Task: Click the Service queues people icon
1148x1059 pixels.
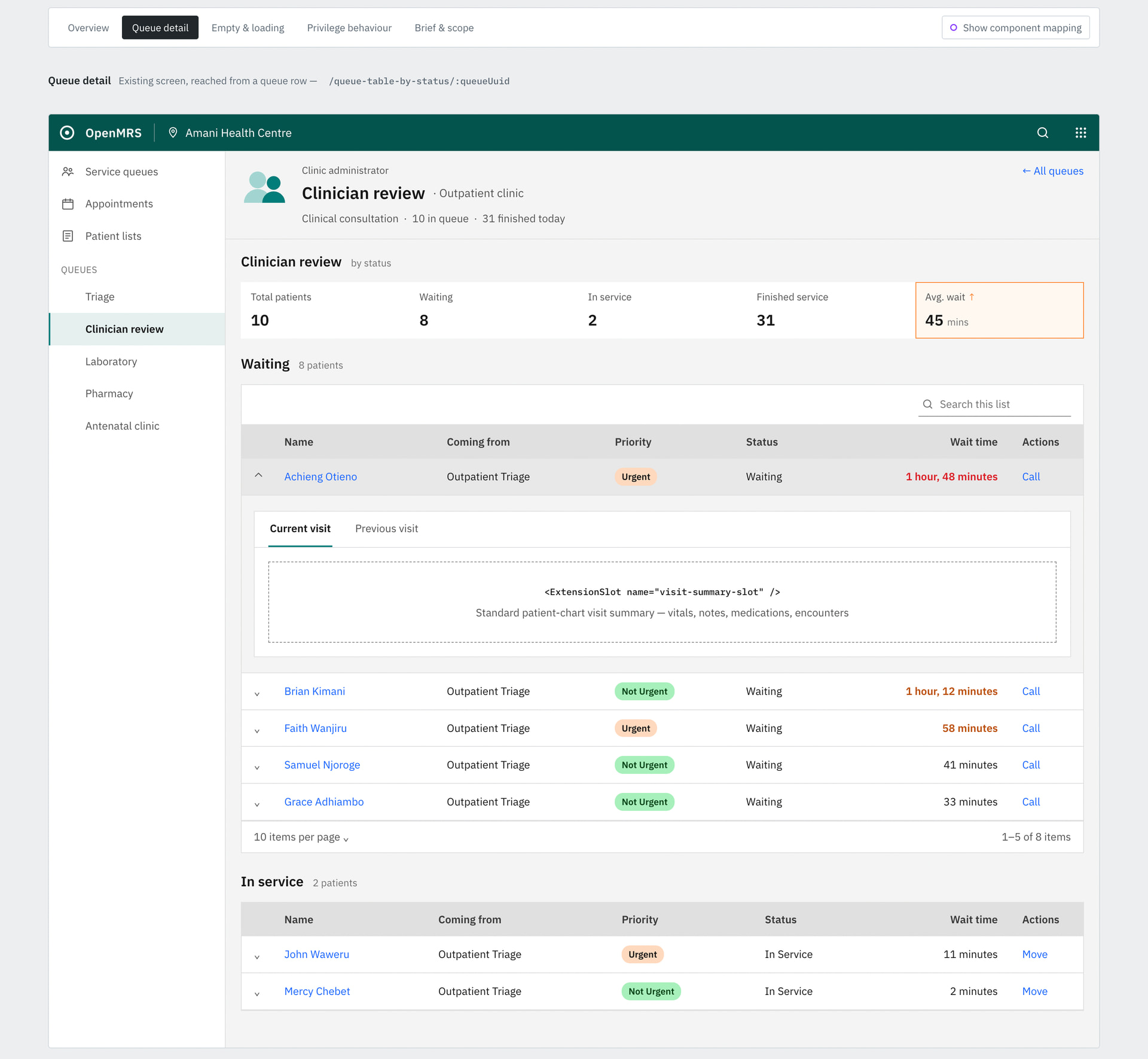Action: point(68,172)
